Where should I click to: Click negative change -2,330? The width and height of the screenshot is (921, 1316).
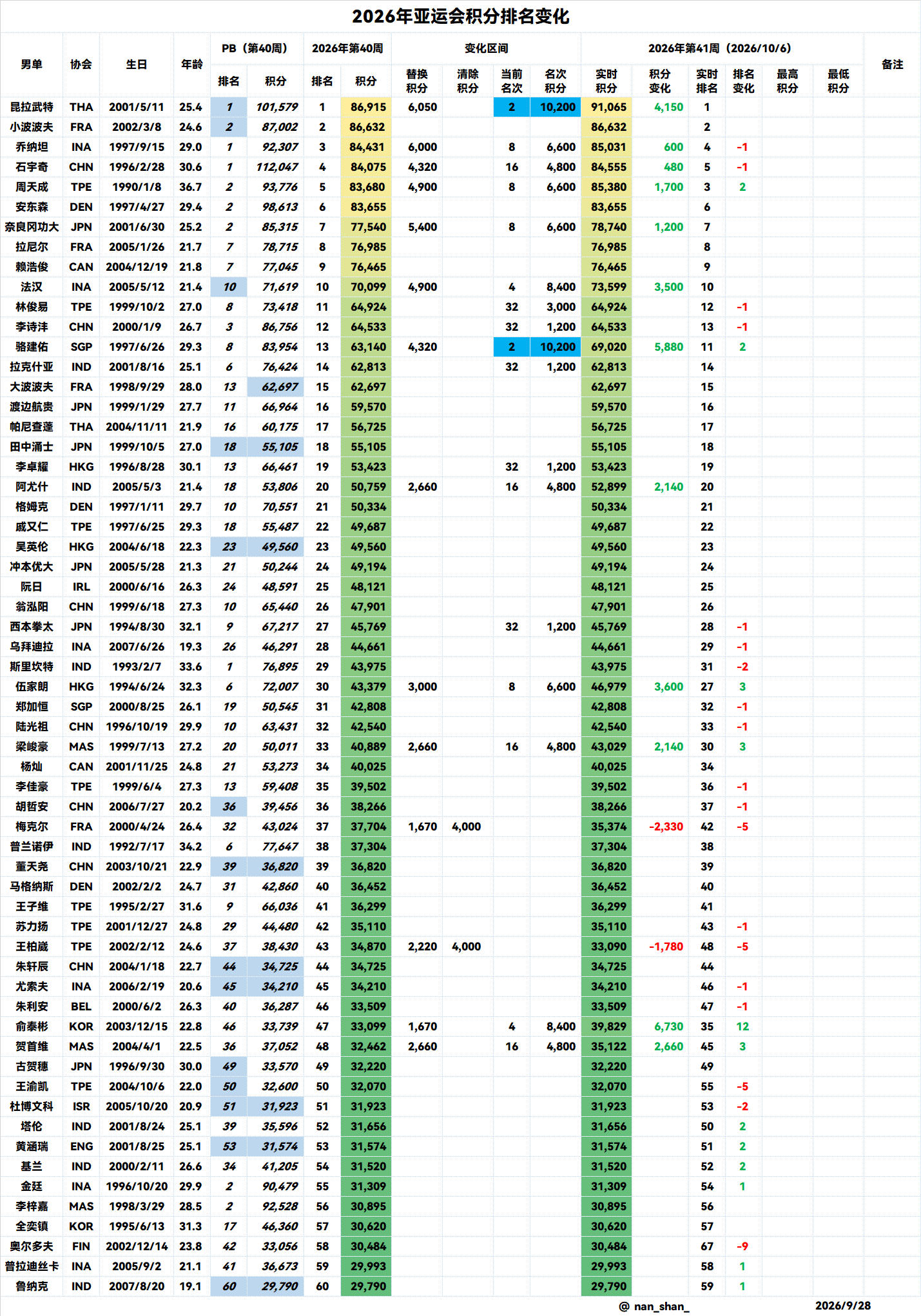(x=666, y=827)
